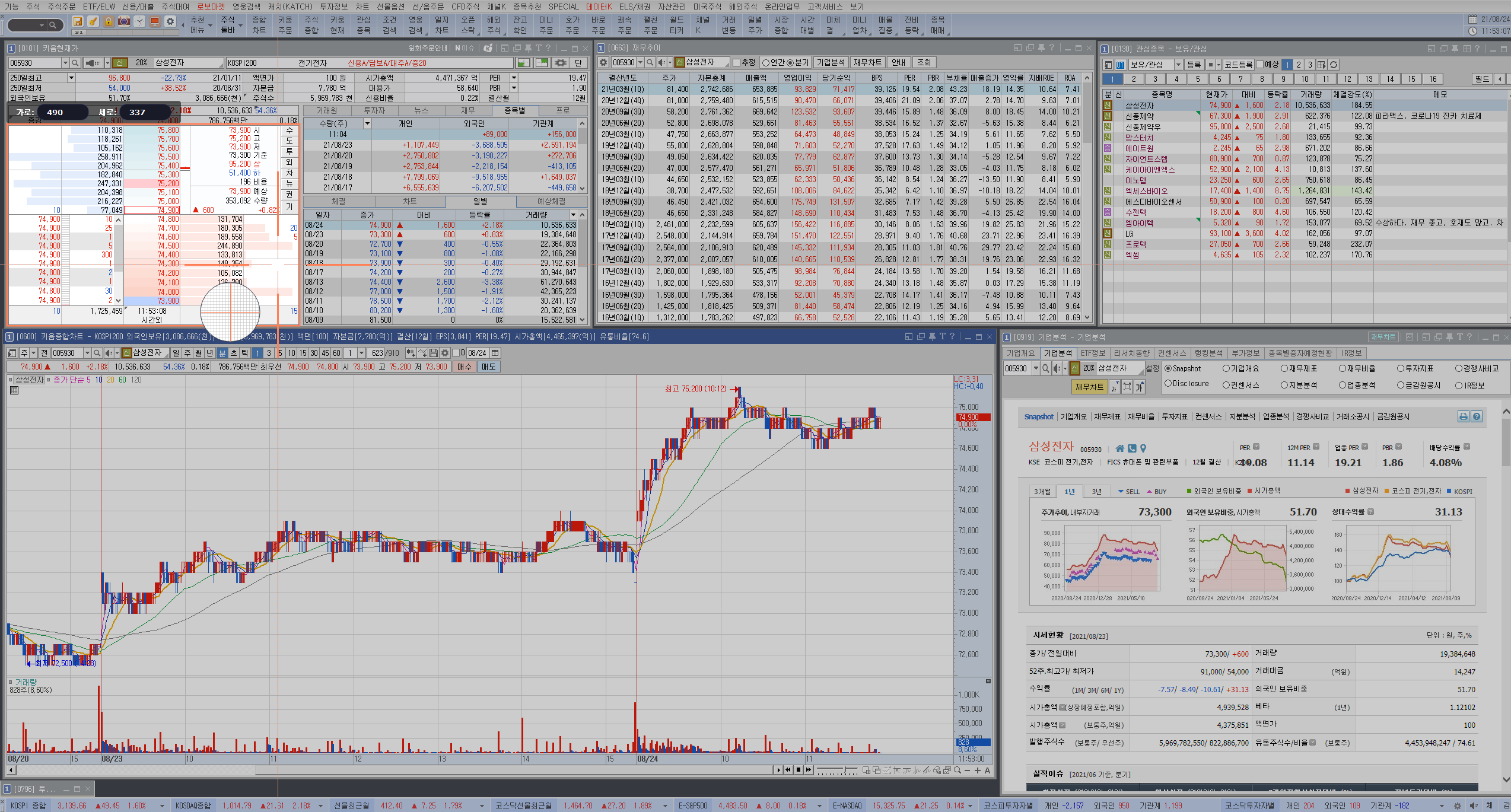Select the 연간 annual radio option
1511x812 pixels.
coord(766,62)
